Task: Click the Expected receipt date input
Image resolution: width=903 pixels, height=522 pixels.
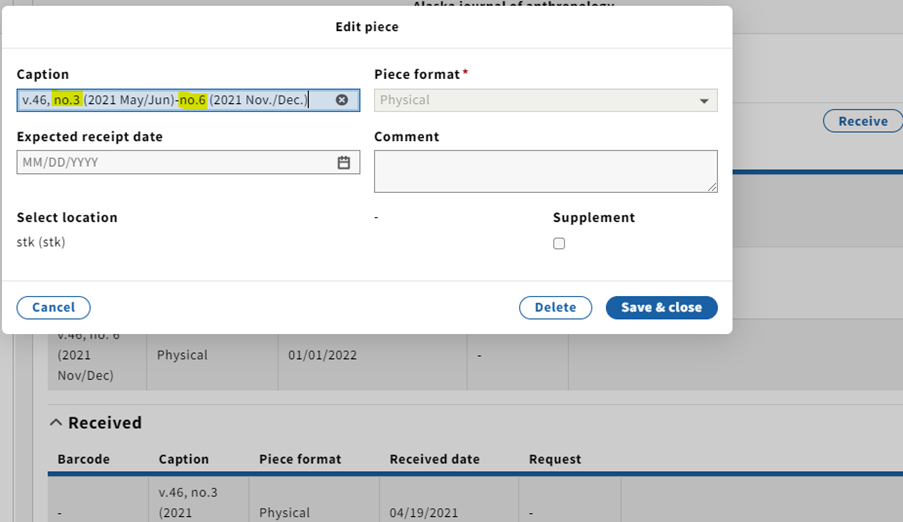Action: click(x=176, y=162)
